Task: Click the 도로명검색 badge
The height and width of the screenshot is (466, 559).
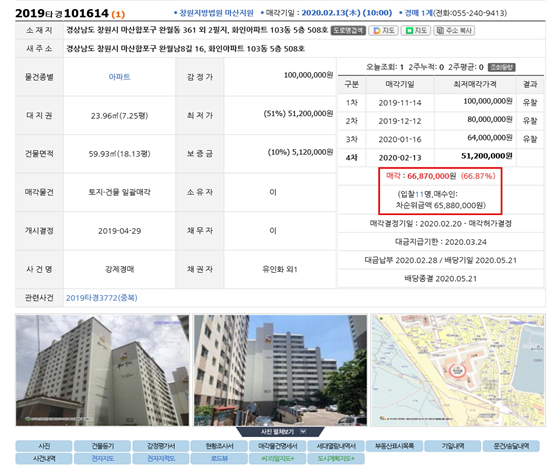Action: [x=348, y=31]
